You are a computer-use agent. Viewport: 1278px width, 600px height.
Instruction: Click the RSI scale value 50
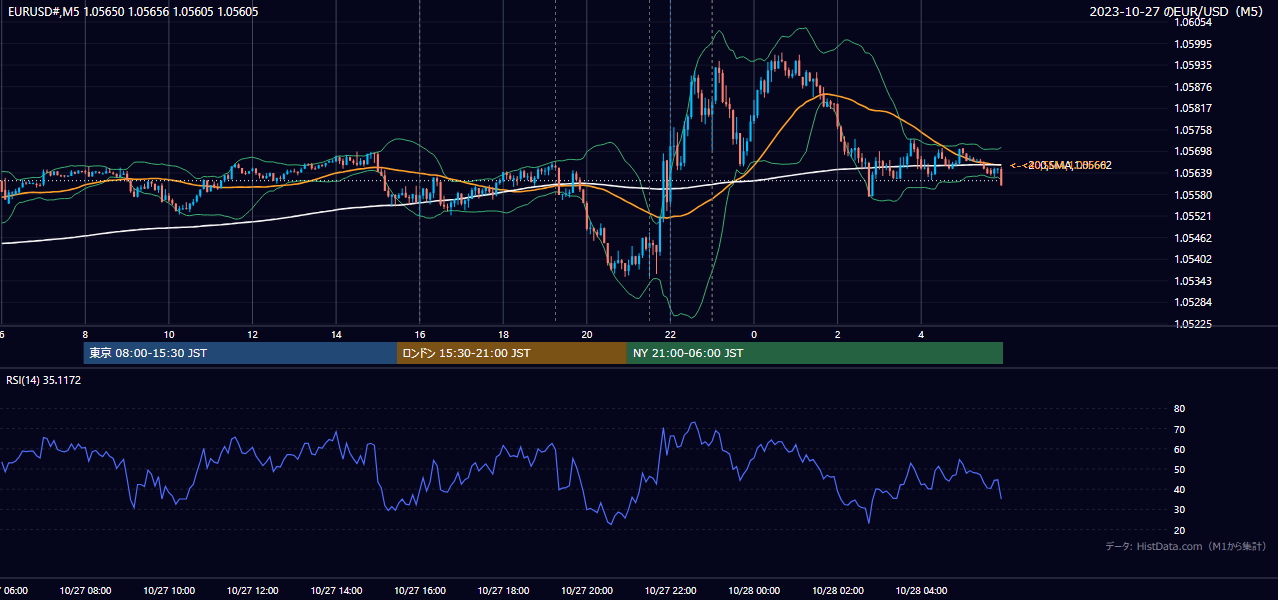[1179, 469]
